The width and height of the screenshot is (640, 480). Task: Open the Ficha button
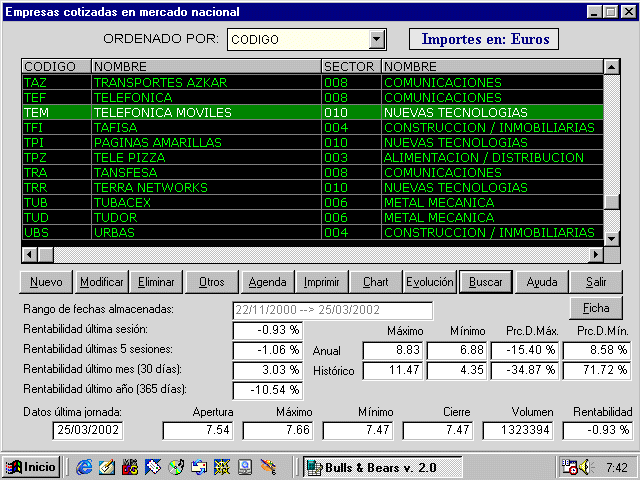596,308
